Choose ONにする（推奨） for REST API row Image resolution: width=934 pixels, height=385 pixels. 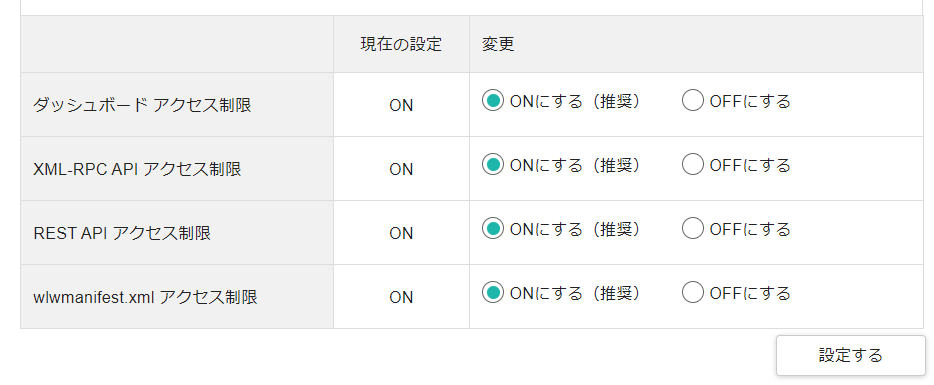(493, 229)
